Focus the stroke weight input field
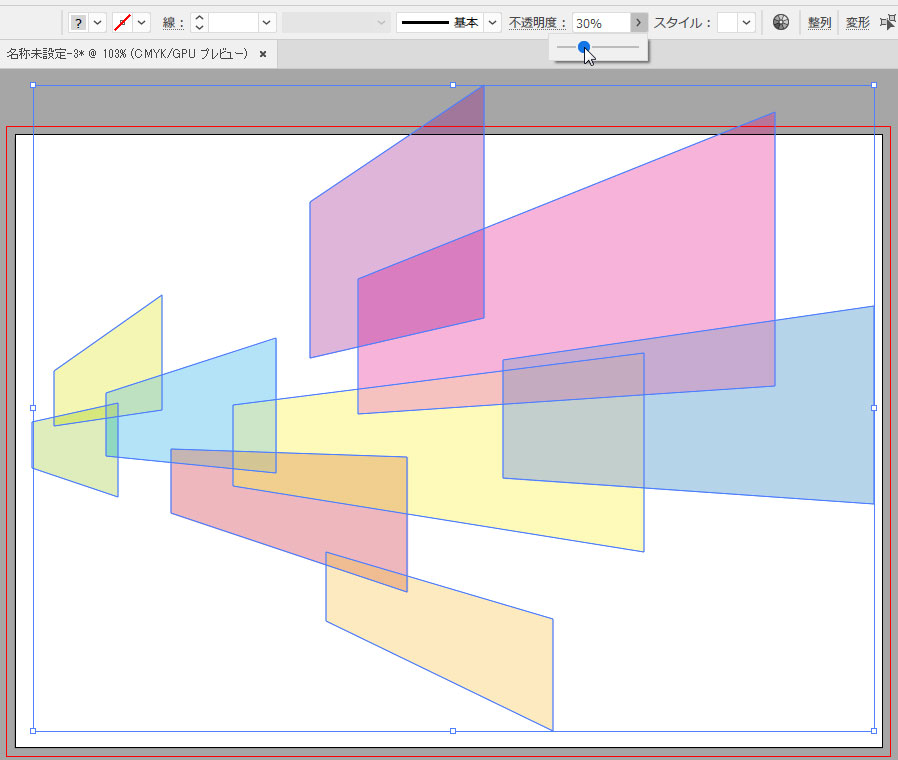This screenshot has width=898, height=760. 233,23
